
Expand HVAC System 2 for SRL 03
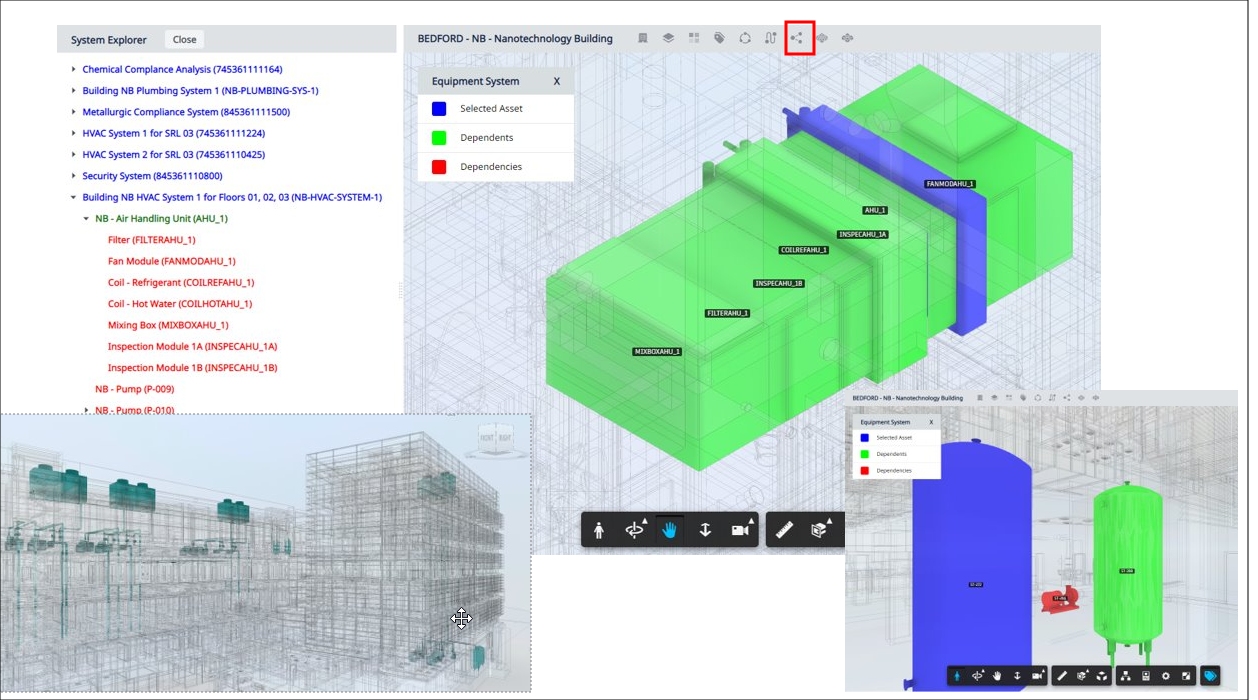tap(74, 155)
